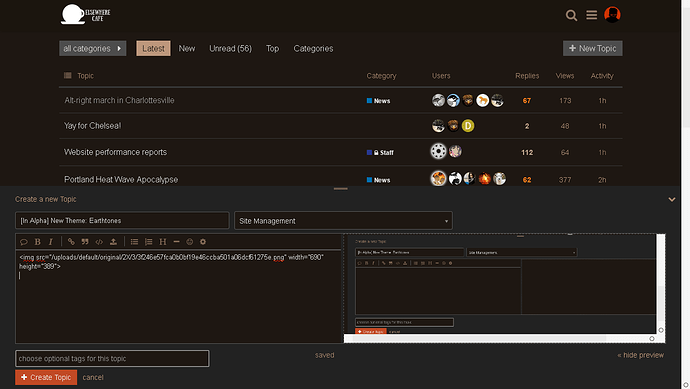This screenshot has height=389, width=690.
Task: Click first avatar in Charlottesville row
Action: (x=438, y=100)
